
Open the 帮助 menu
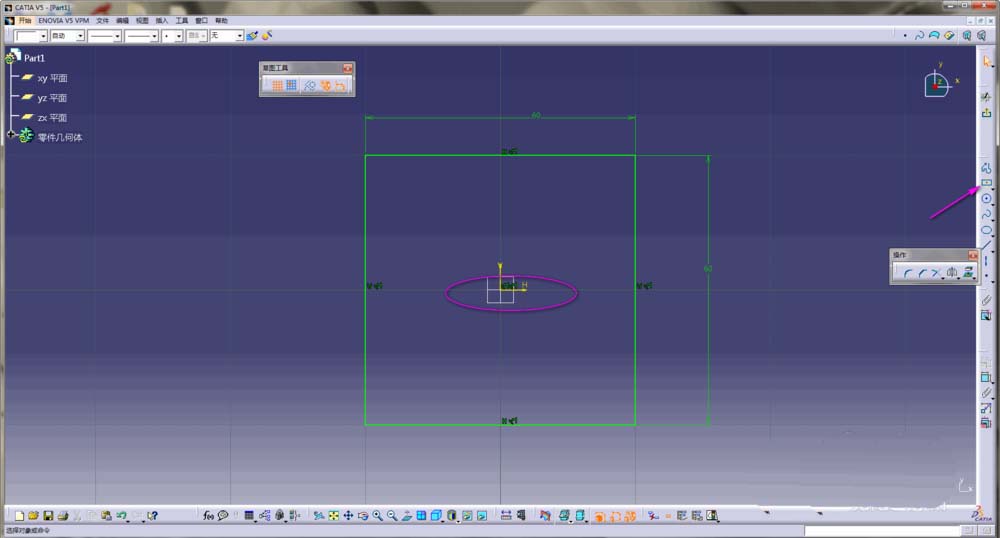click(x=221, y=21)
